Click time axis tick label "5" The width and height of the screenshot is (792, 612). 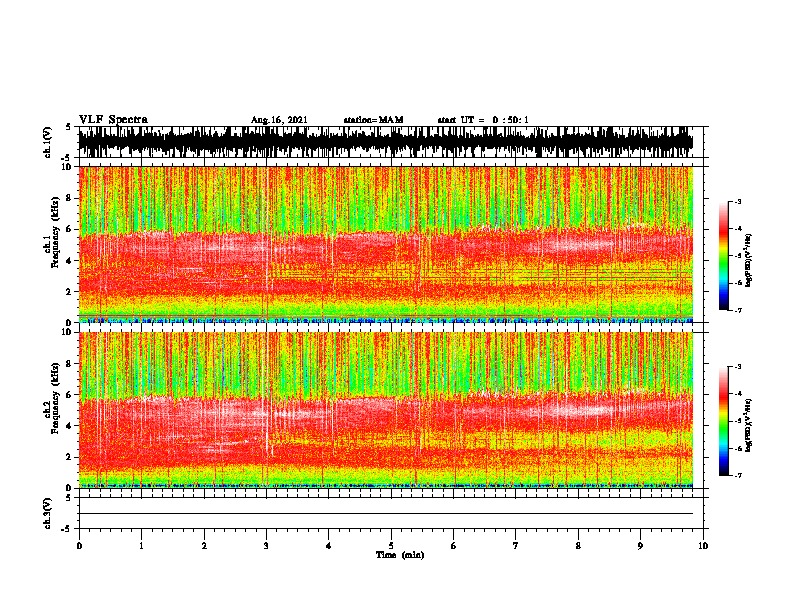(391, 546)
